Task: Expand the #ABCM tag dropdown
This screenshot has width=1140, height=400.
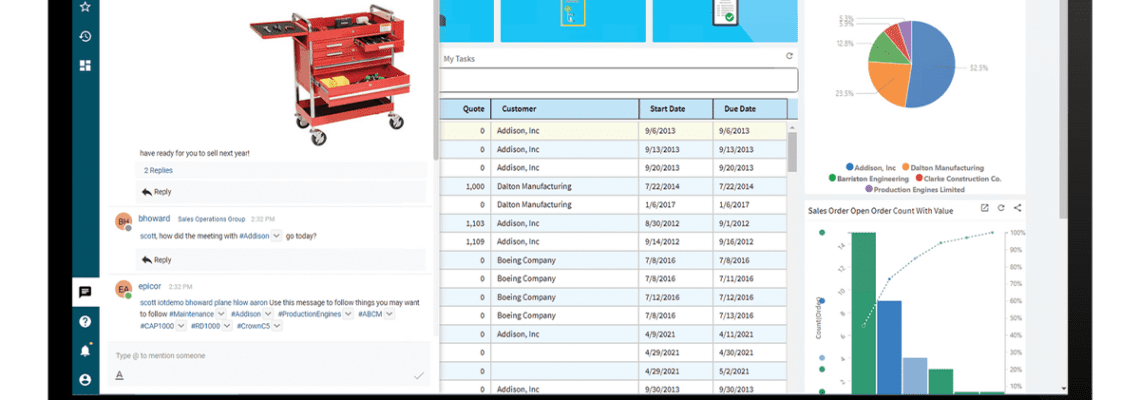Action: pos(389,313)
